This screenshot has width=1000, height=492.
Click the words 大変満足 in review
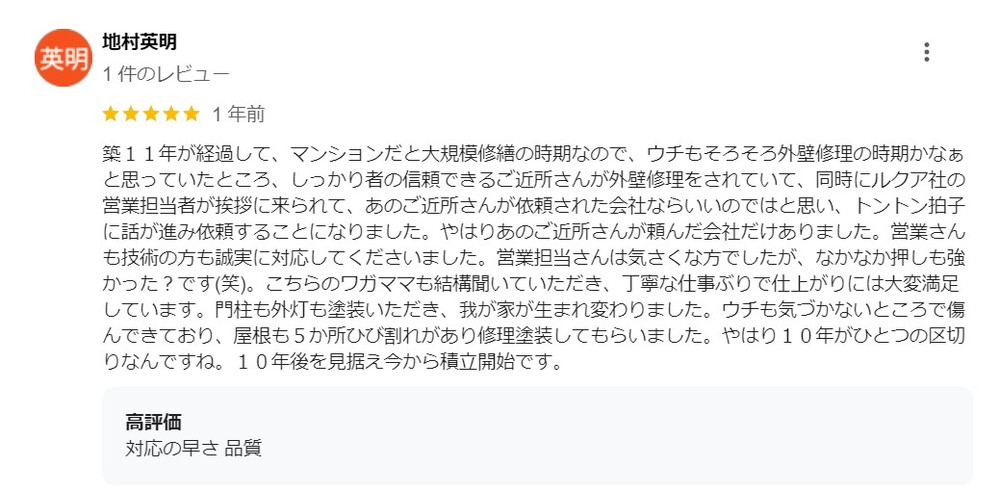pyautogui.click(x=925, y=283)
